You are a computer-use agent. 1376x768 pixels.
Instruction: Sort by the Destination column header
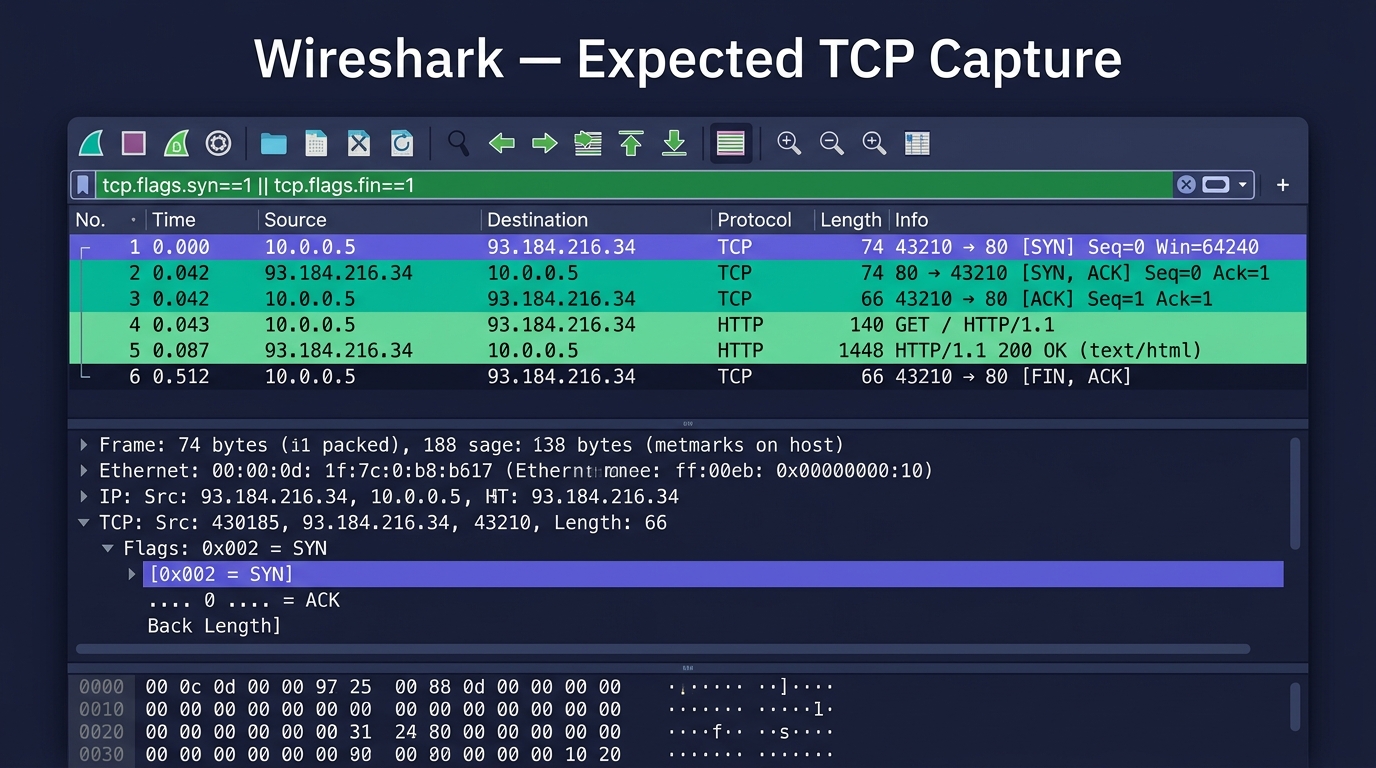pyautogui.click(x=596, y=220)
